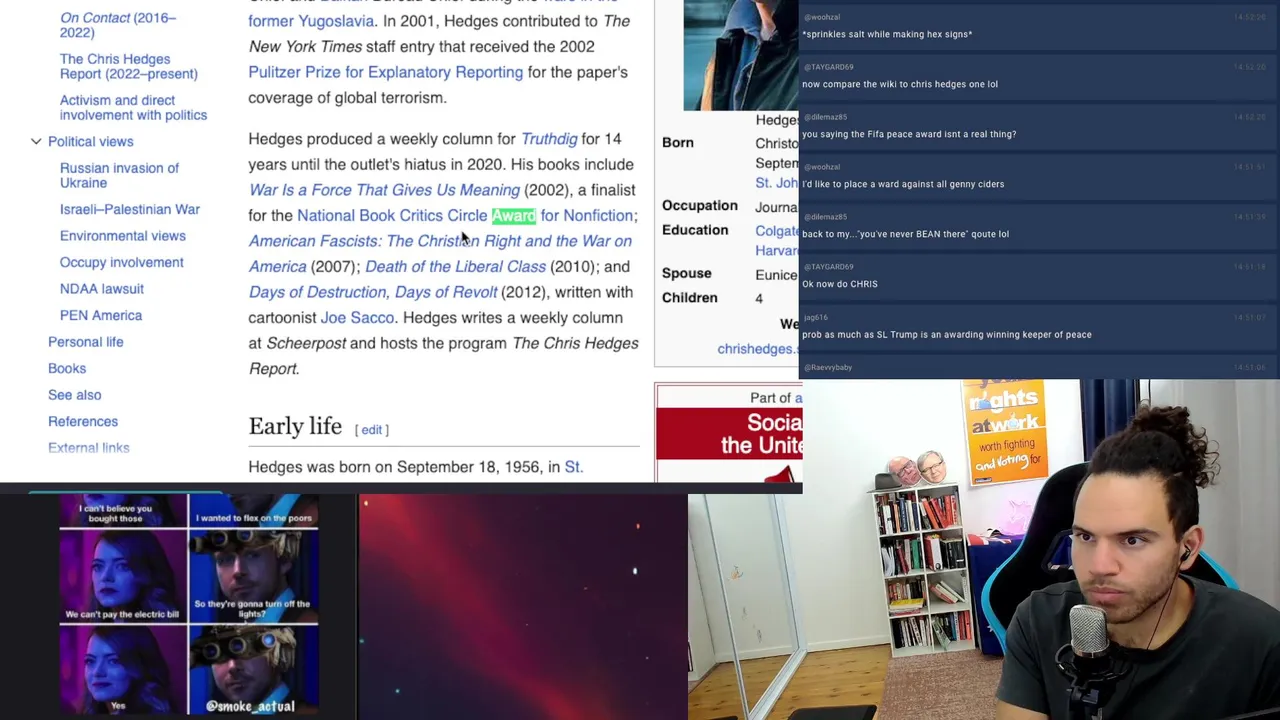Click the highlighted word Award
This screenshot has height=720, width=1280.
click(514, 215)
